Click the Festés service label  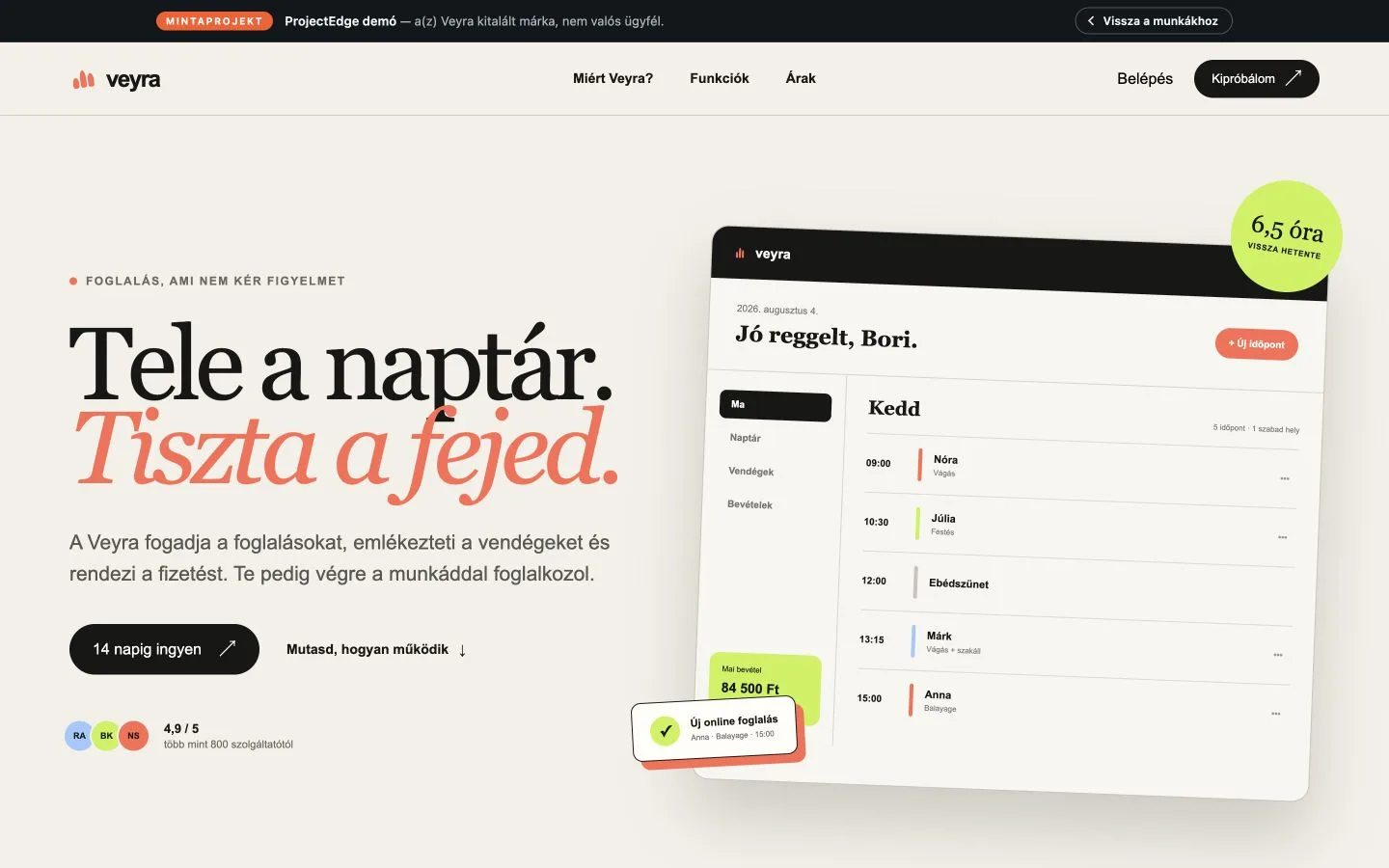[x=942, y=532]
